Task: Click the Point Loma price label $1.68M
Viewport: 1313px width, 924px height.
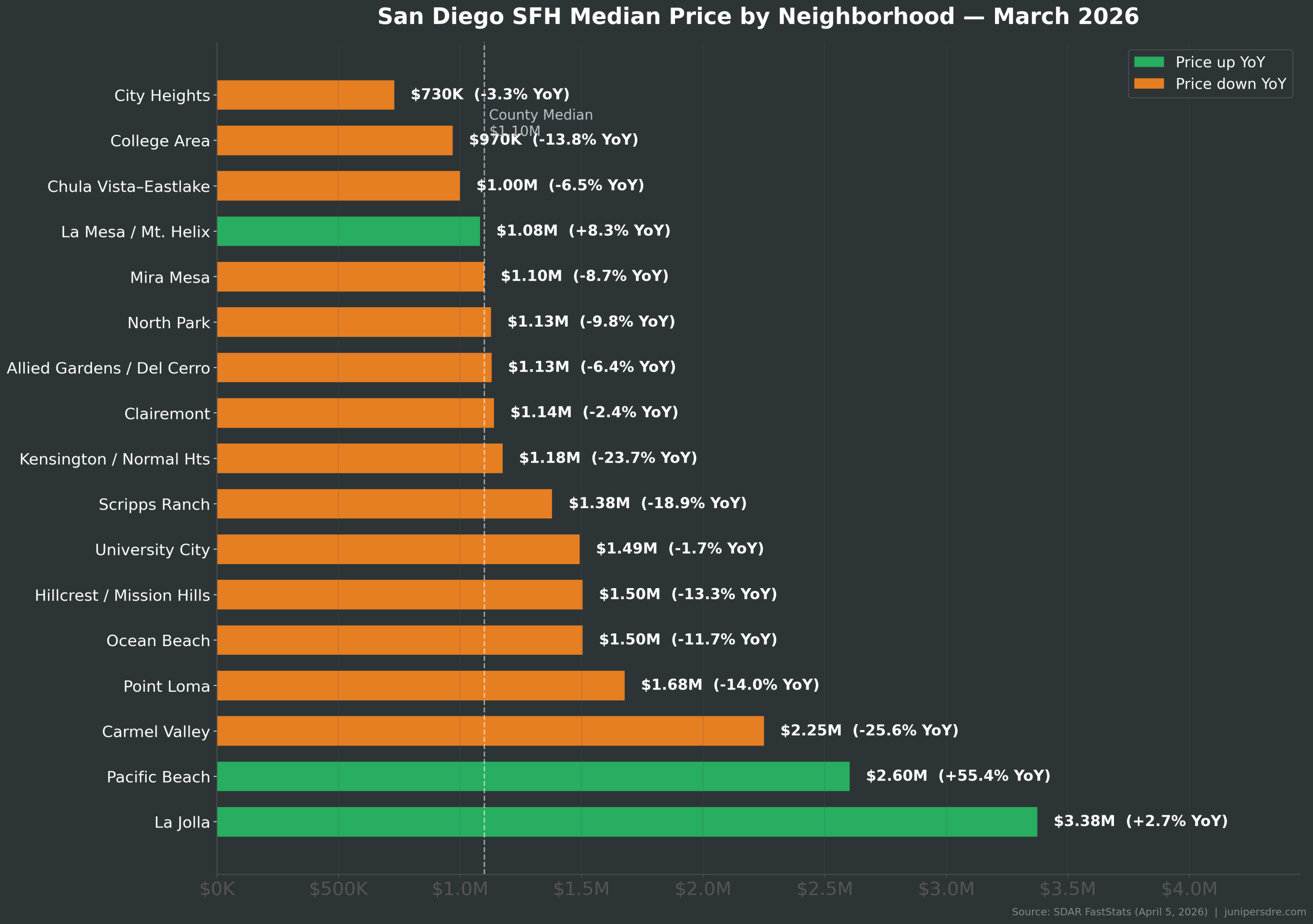Action: [671, 685]
